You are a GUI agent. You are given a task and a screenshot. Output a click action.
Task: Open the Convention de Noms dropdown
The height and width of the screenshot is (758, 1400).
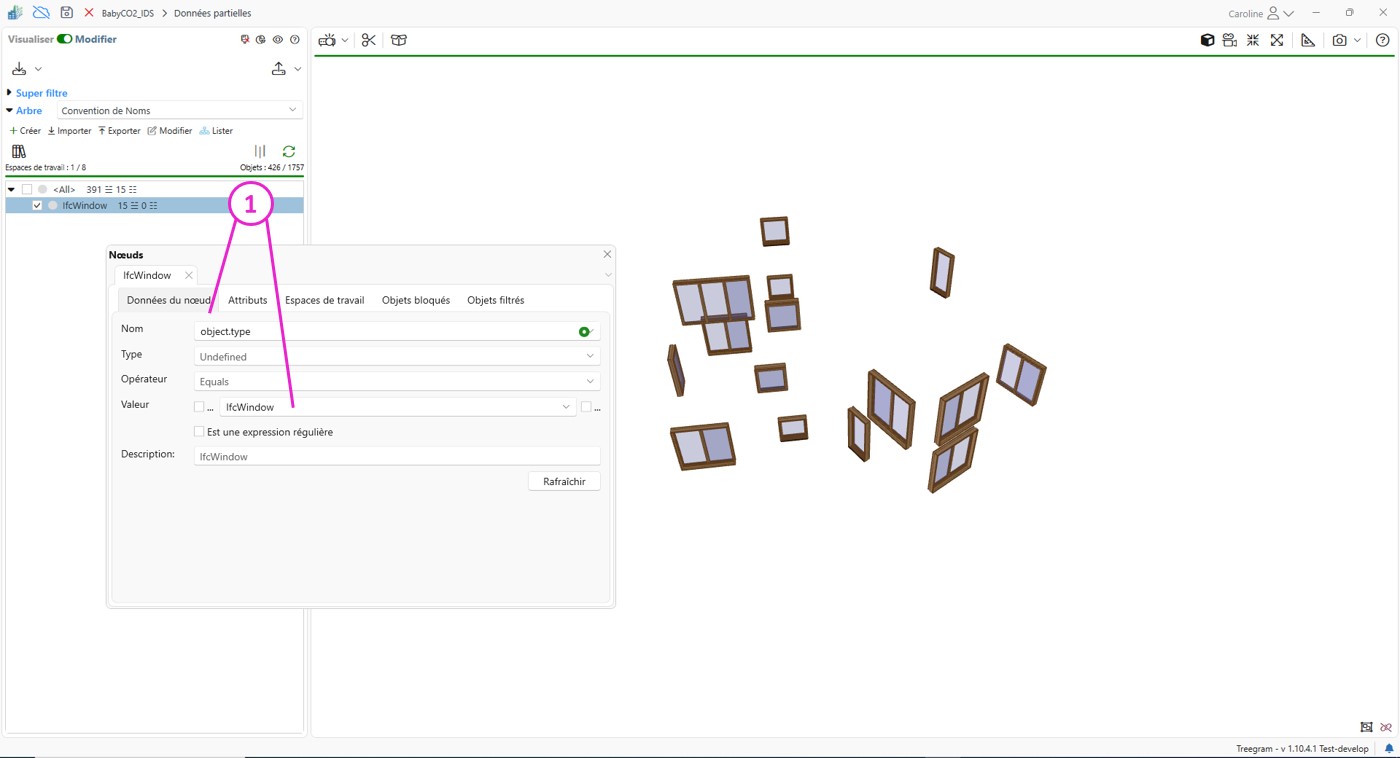pyautogui.click(x=179, y=110)
